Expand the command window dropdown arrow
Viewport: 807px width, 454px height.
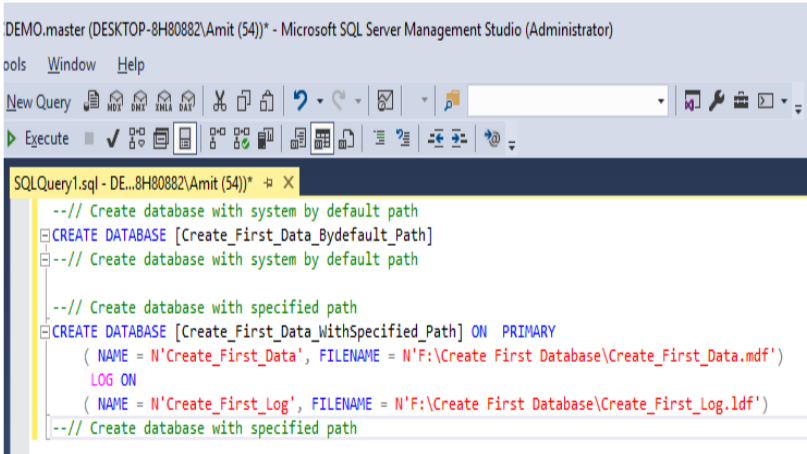[784, 101]
